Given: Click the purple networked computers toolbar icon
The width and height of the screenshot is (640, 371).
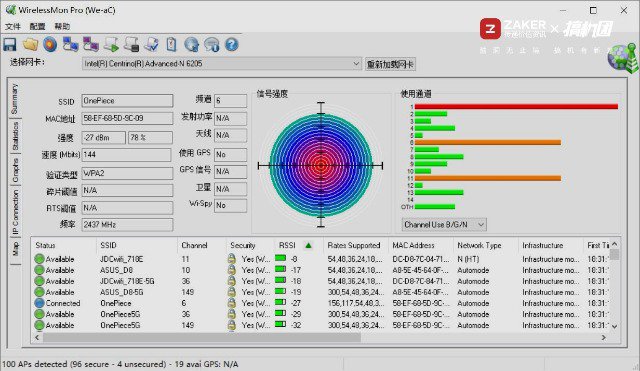Looking at the screenshot, I should tap(91, 44).
